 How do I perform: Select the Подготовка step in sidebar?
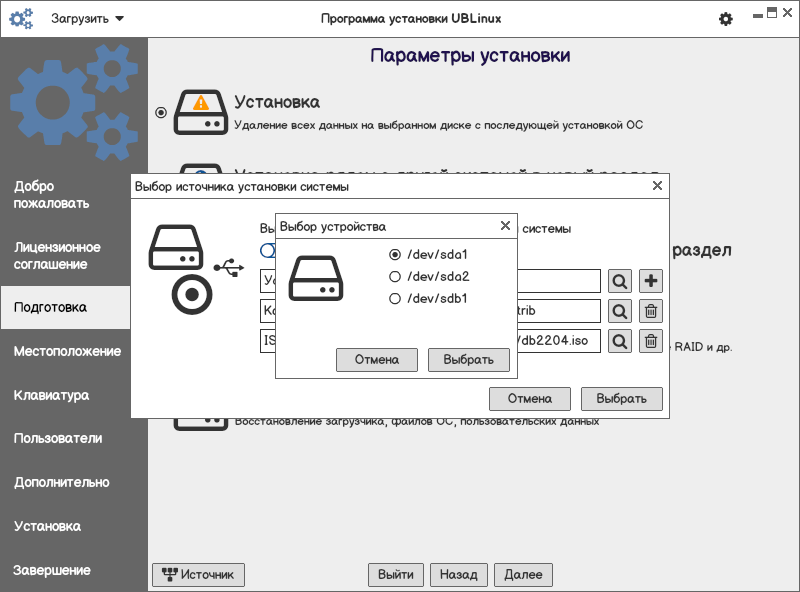(x=65, y=307)
